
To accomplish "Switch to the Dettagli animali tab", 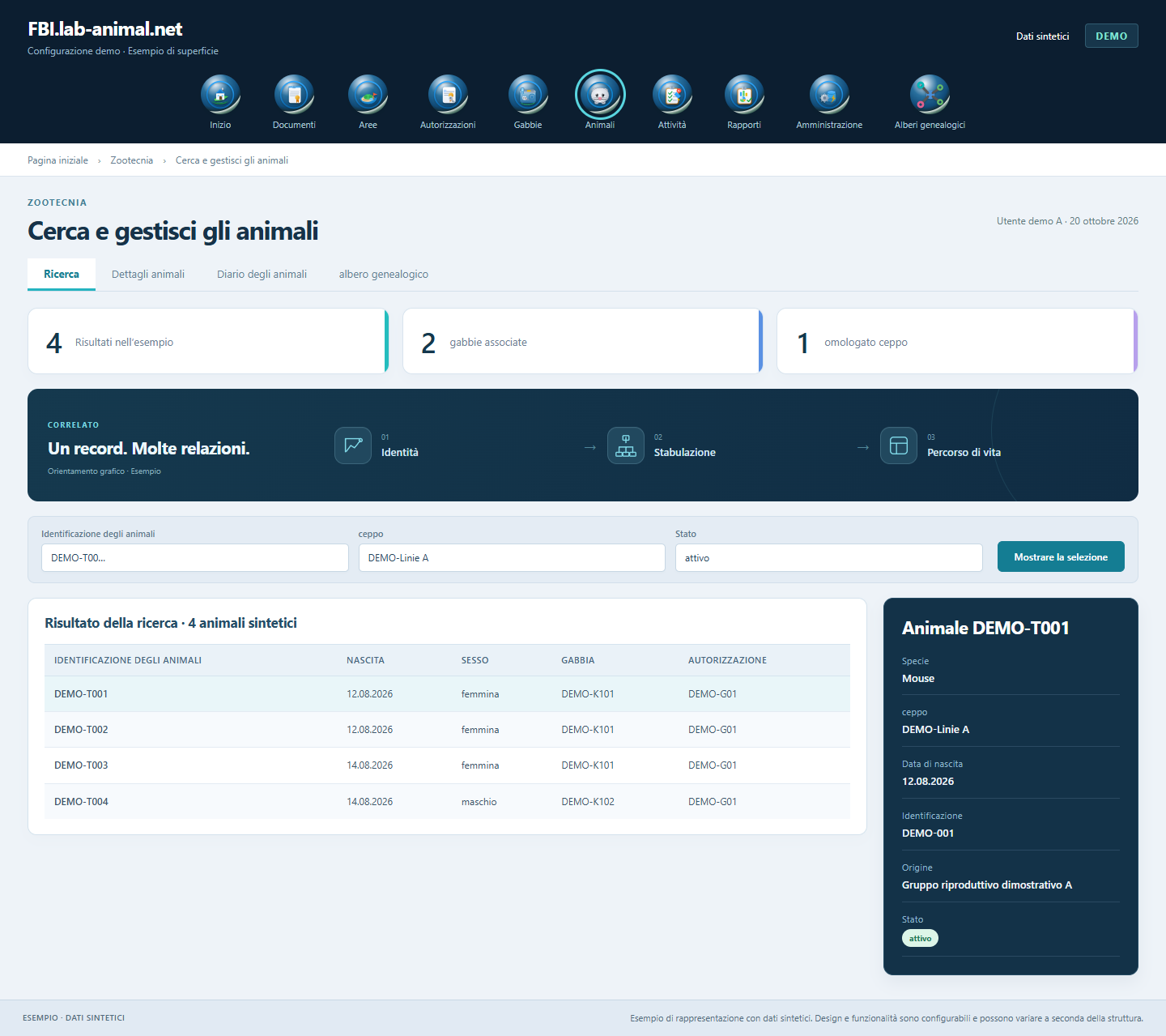I will [x=148, y=275].
